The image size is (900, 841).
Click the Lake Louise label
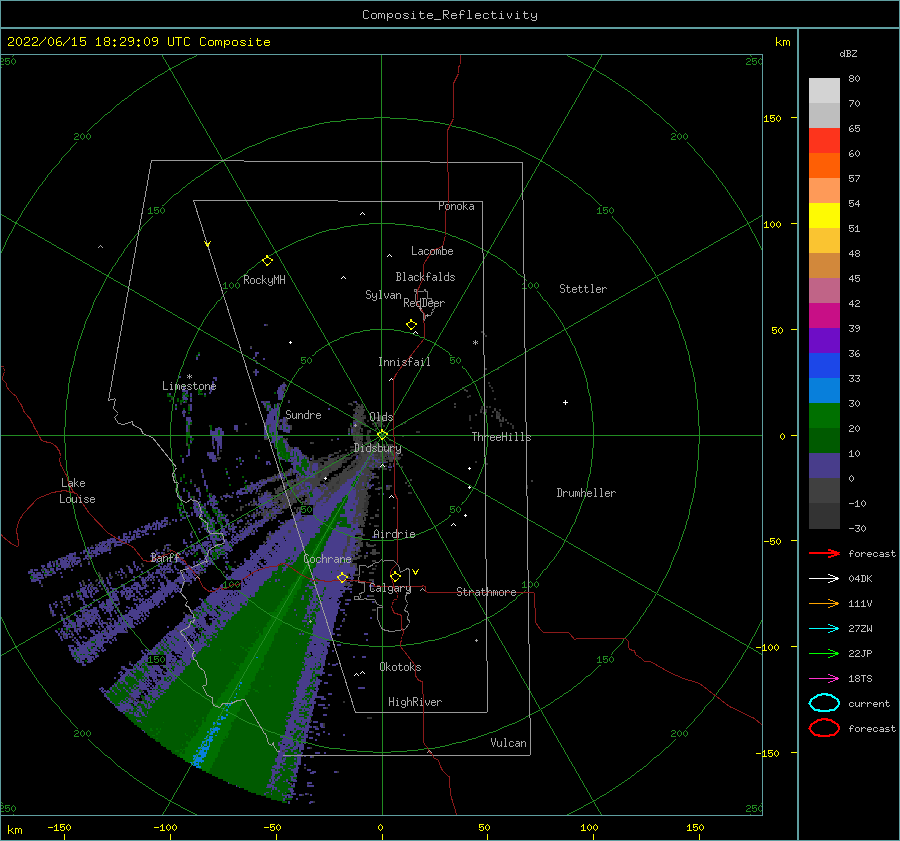coord(78,491)
